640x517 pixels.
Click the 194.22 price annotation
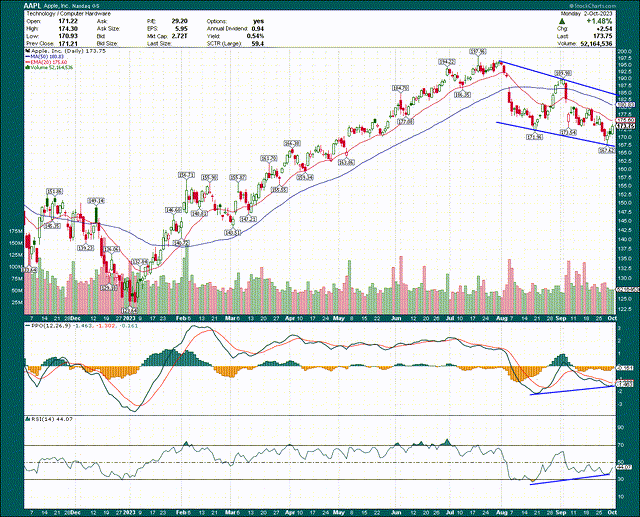tap(447, 62)
